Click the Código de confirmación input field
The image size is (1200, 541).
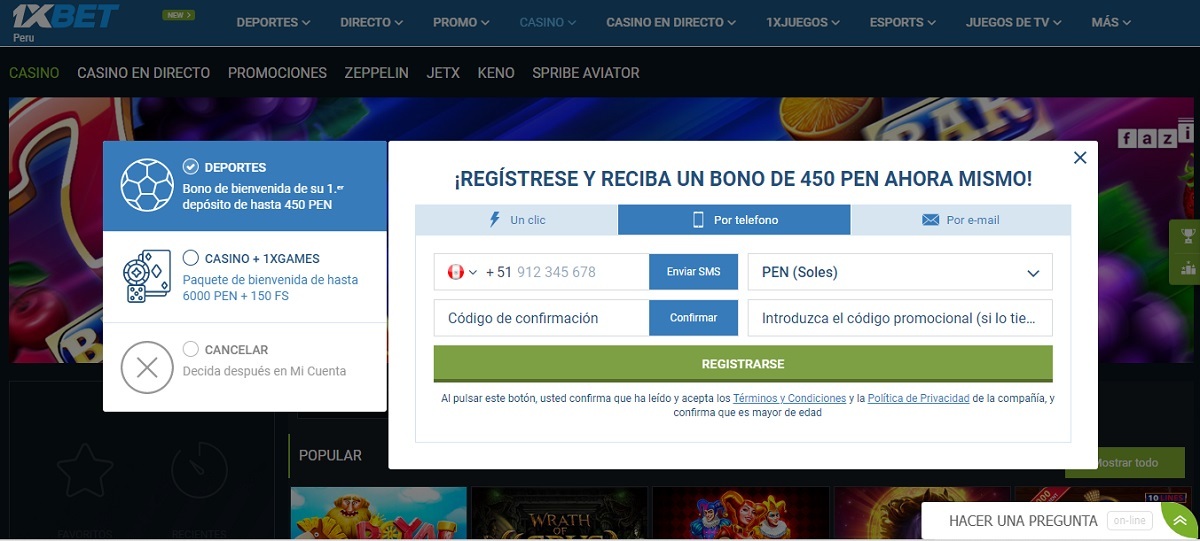540,318
